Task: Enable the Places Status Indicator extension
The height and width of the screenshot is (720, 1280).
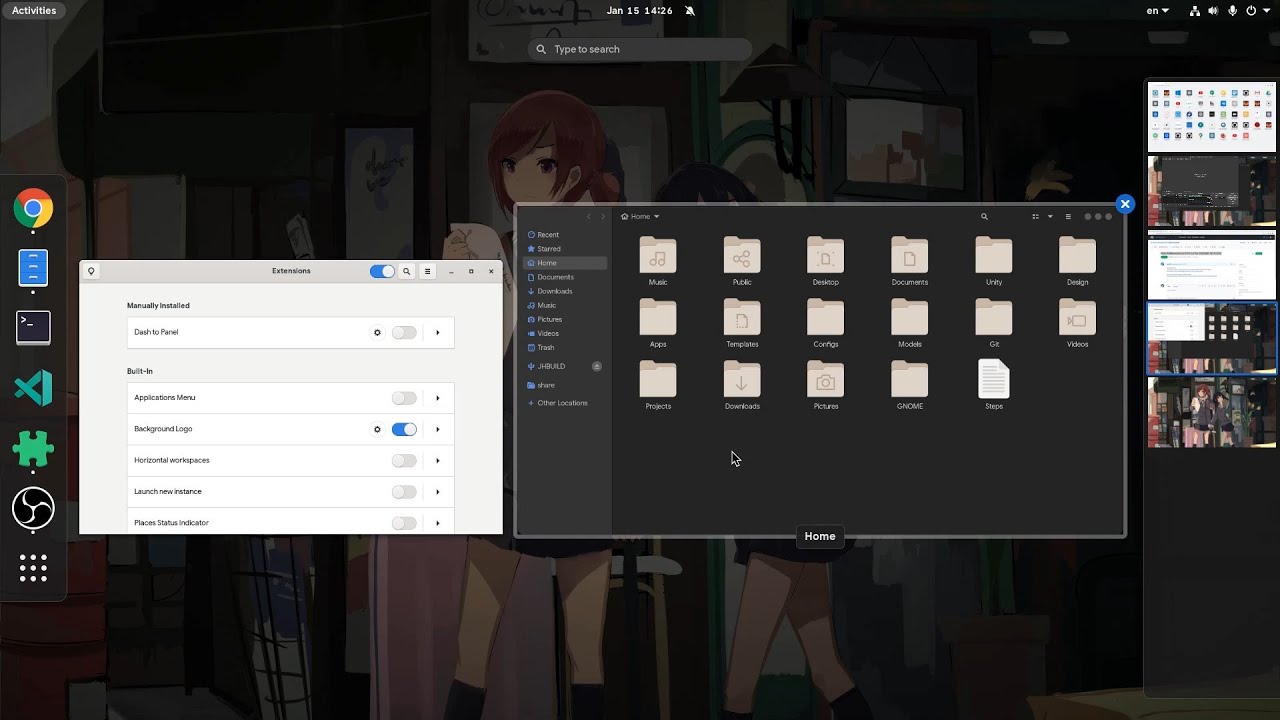Action: click(404, 523)
